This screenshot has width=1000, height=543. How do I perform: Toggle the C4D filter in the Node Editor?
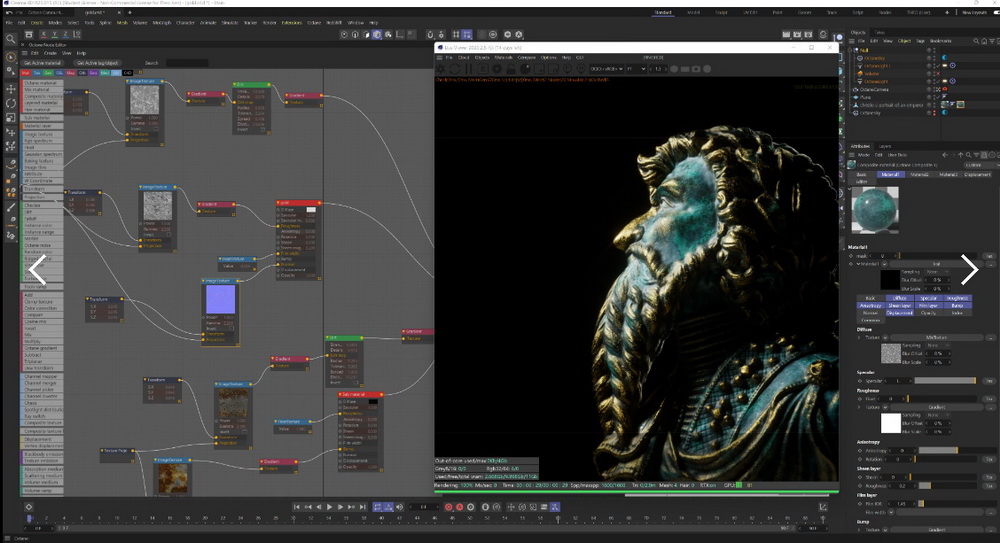tap(128, 73)
